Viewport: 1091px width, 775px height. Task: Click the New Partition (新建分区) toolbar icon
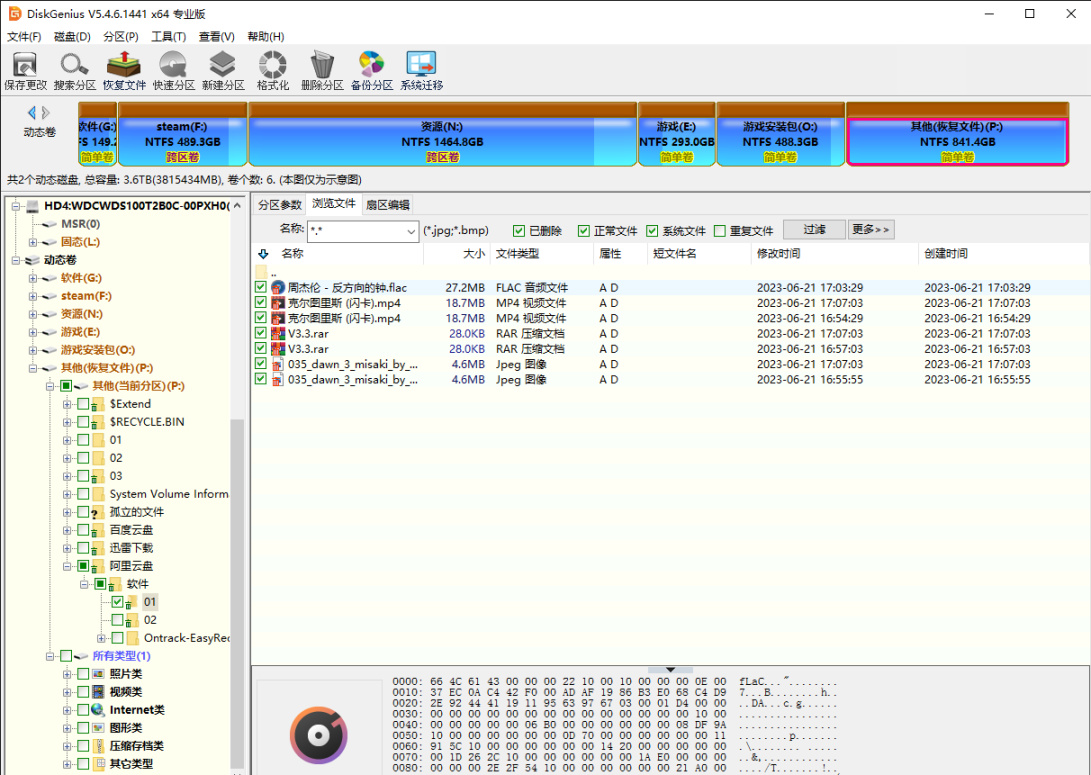click(x=223, y=65)
